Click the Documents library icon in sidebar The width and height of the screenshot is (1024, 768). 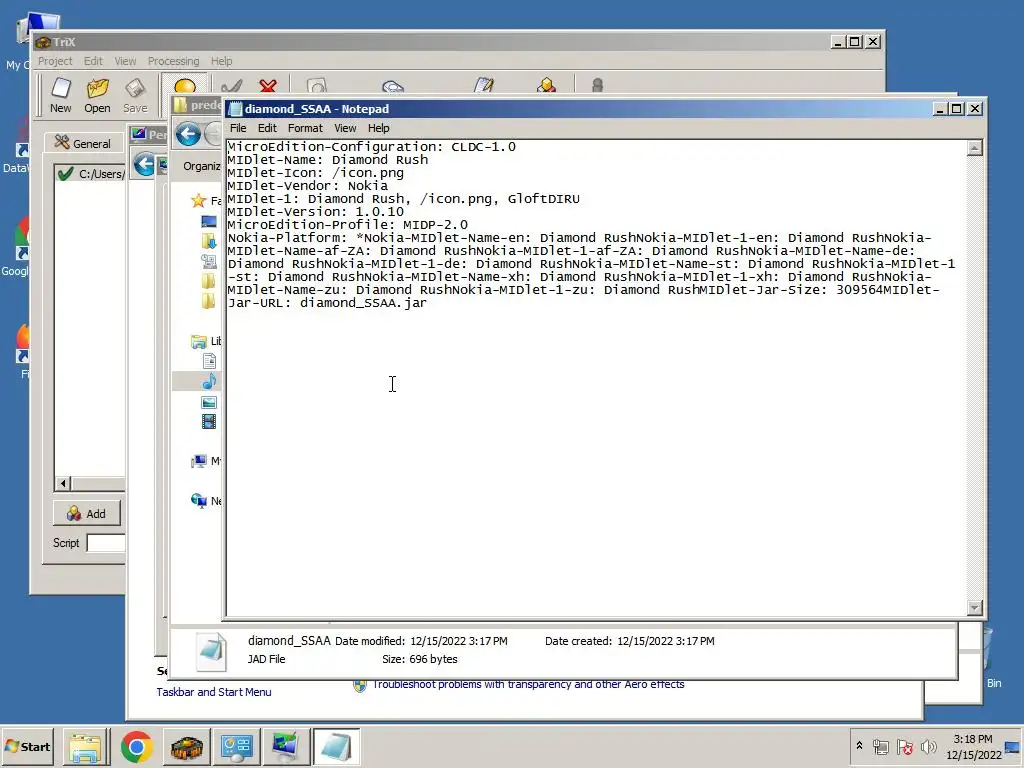pyautogui.click(x=209, y=361)
